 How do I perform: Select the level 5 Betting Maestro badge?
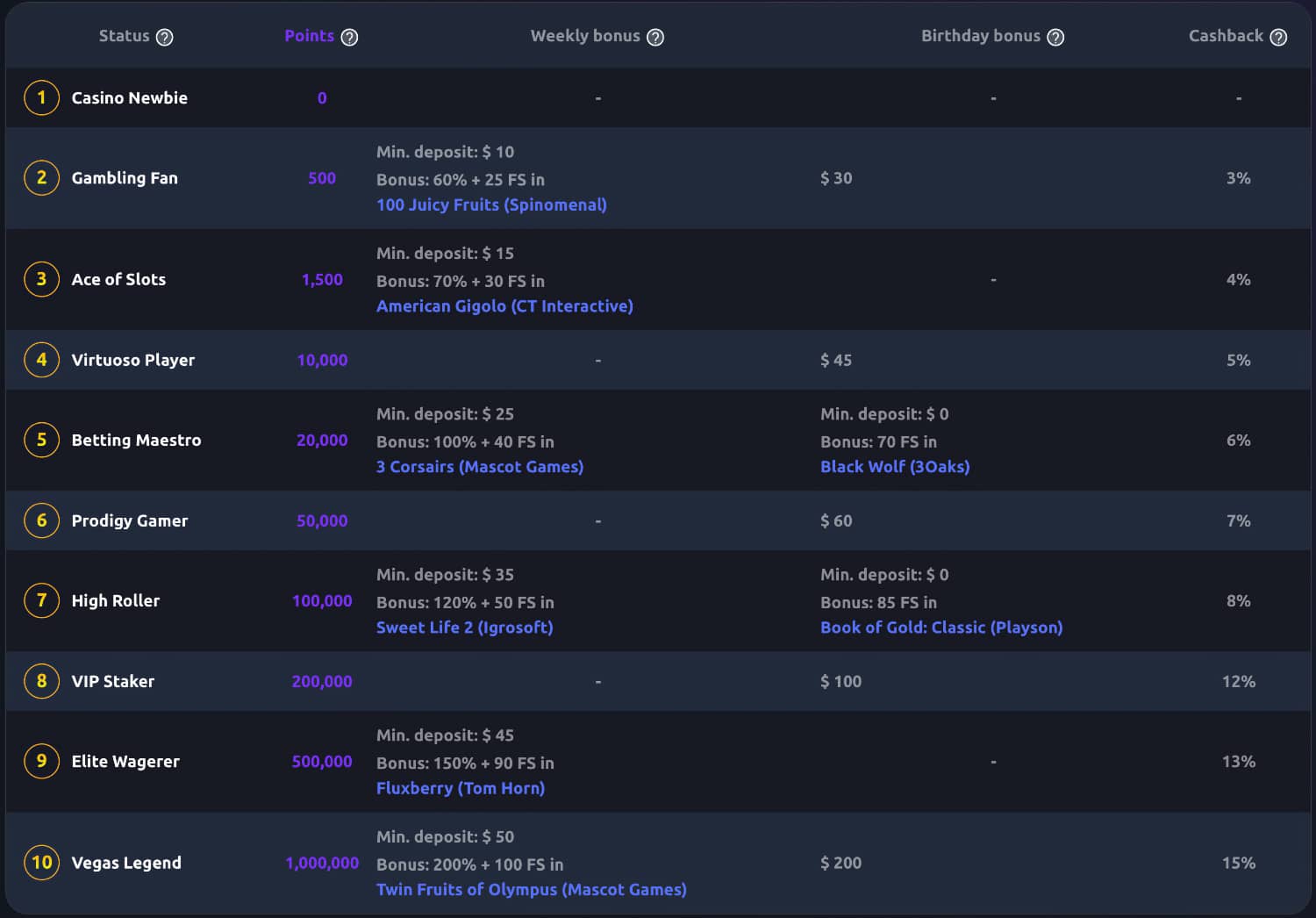click(41, 440)
